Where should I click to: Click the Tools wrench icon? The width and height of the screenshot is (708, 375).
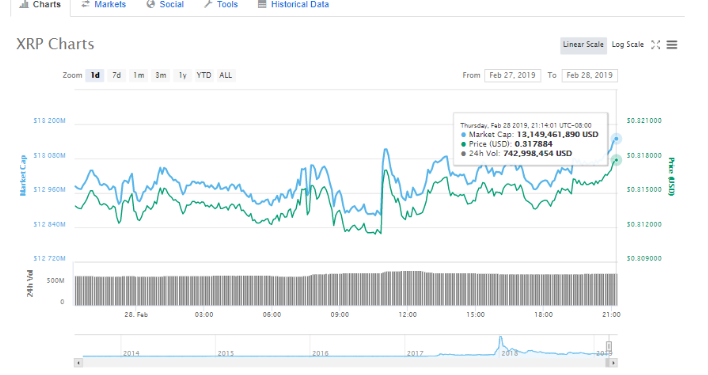208,5
